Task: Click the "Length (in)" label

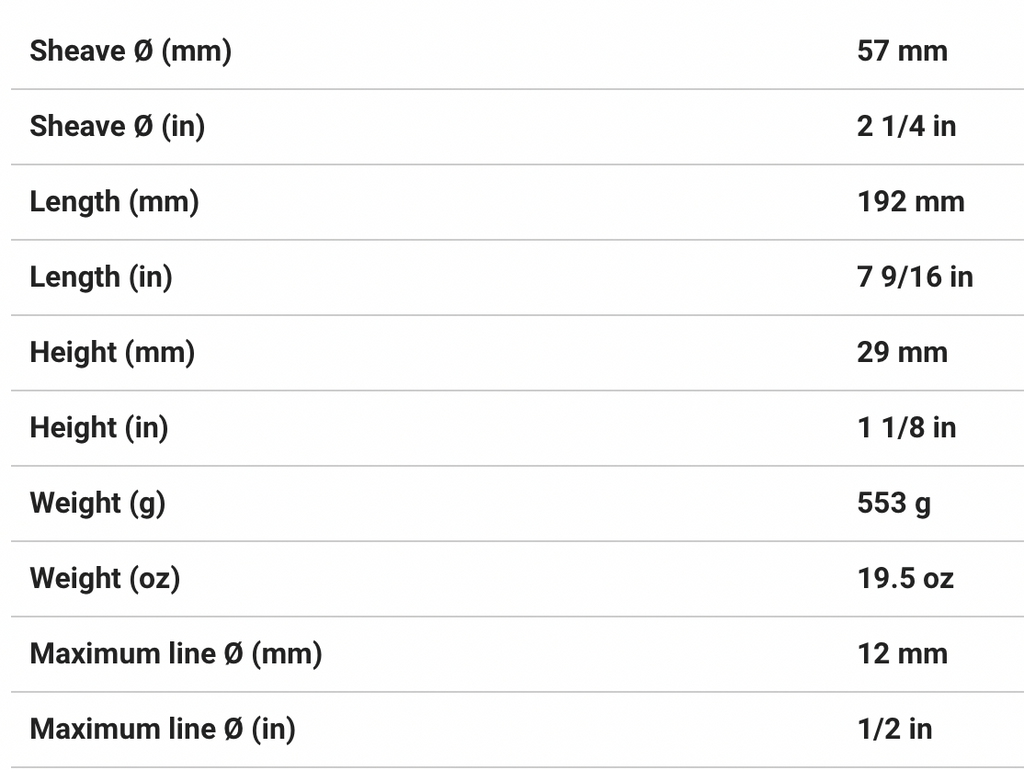Action: pyautogui.click(x=101, y=276)
